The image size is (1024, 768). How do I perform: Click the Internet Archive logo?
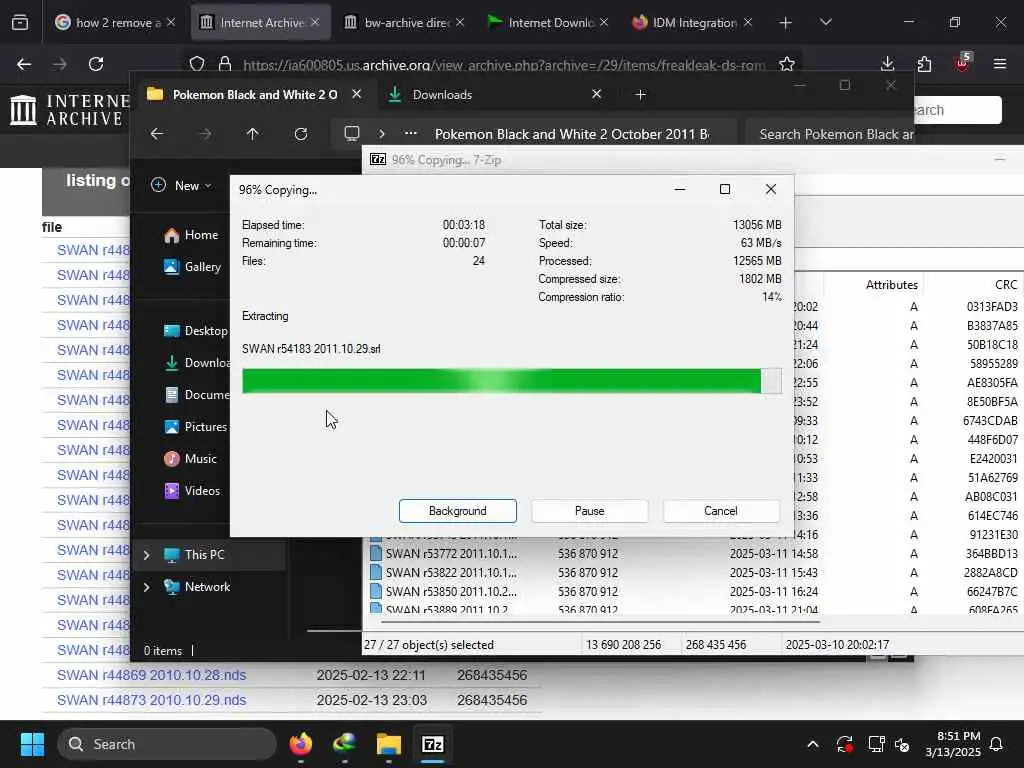pyautogui.click(x=71, y=110)
